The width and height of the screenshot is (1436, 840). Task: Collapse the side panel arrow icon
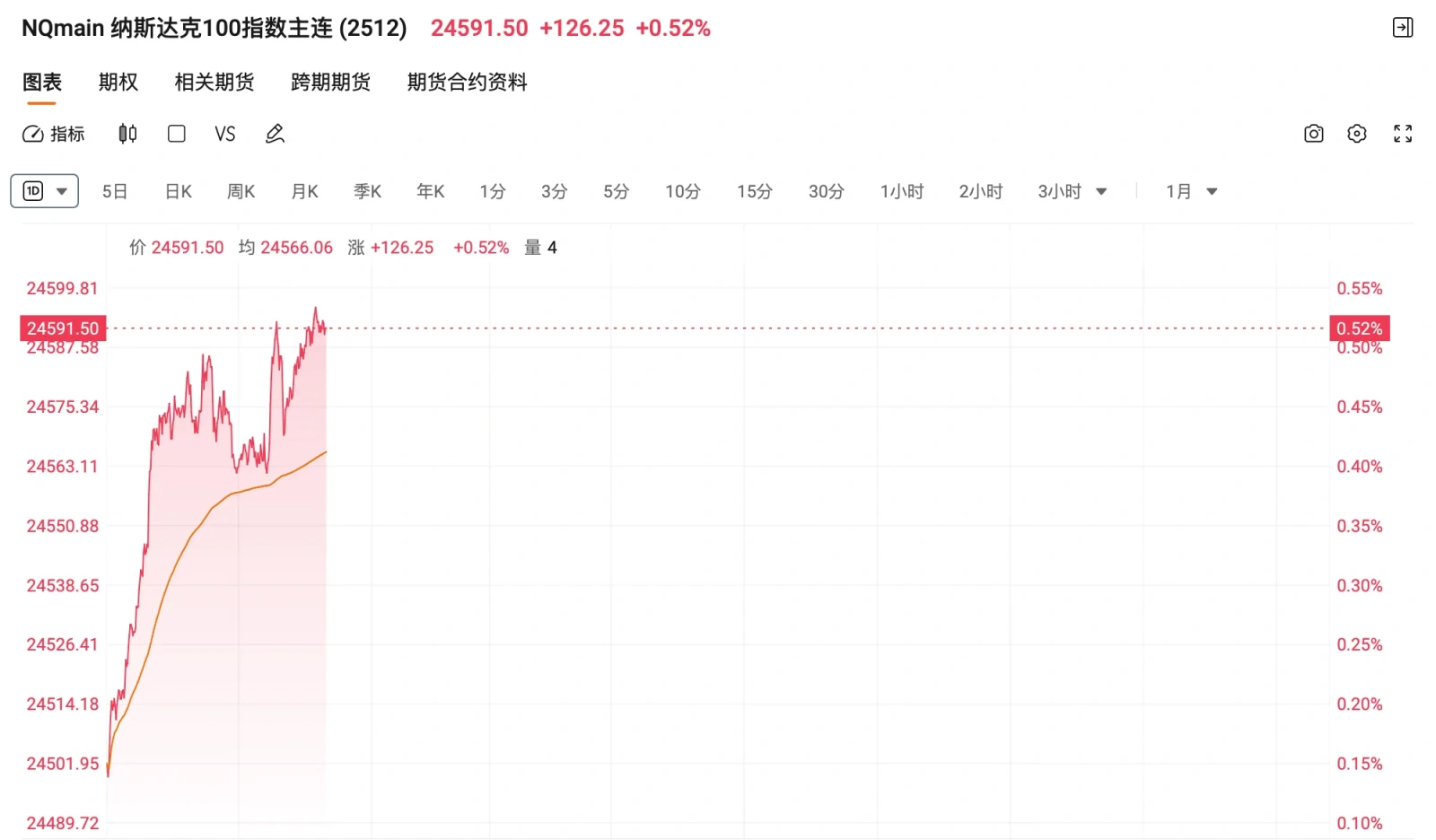pyautogui.click(x=1403, y=28)
